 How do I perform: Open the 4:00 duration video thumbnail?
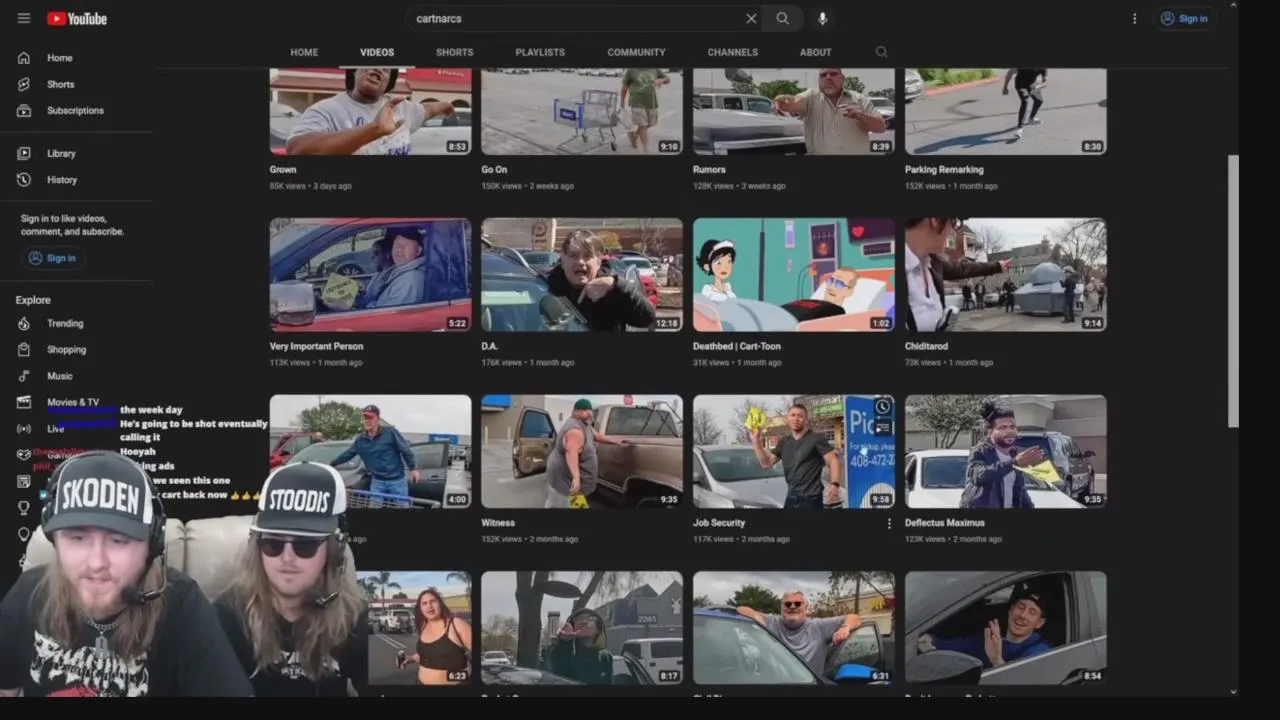[370, 451]
